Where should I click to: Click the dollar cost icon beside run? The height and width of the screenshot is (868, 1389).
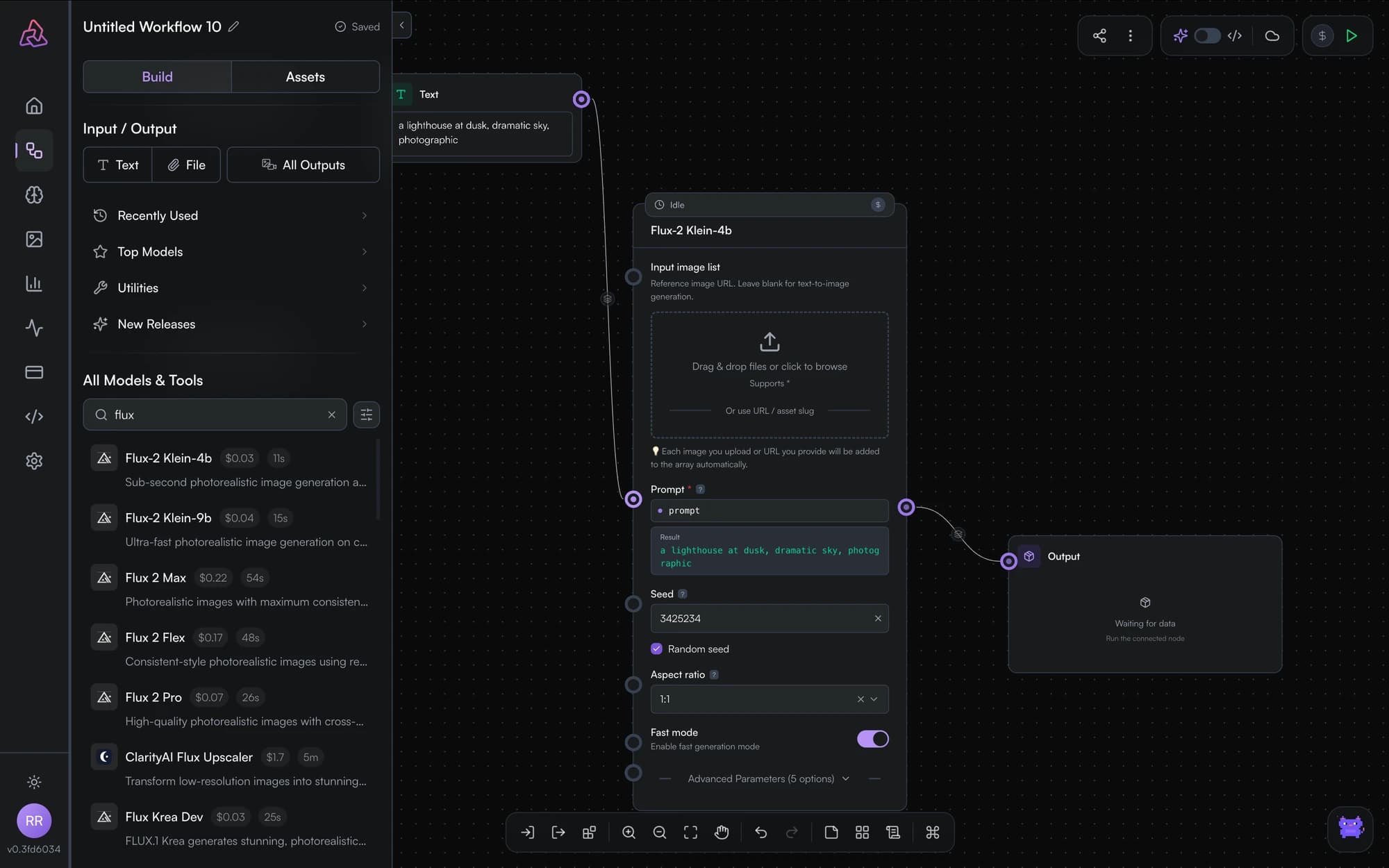(x=1322, y=35)
